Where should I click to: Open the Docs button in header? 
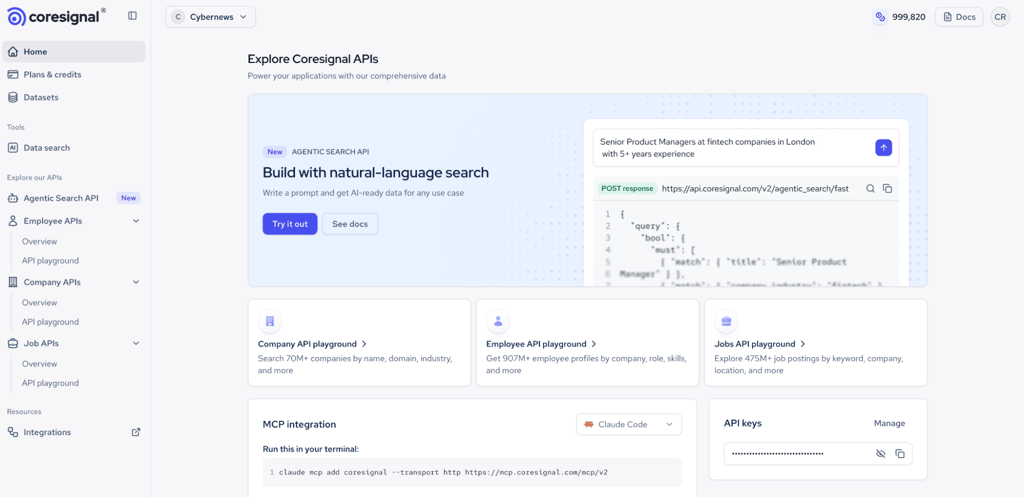tap(959, 17)
